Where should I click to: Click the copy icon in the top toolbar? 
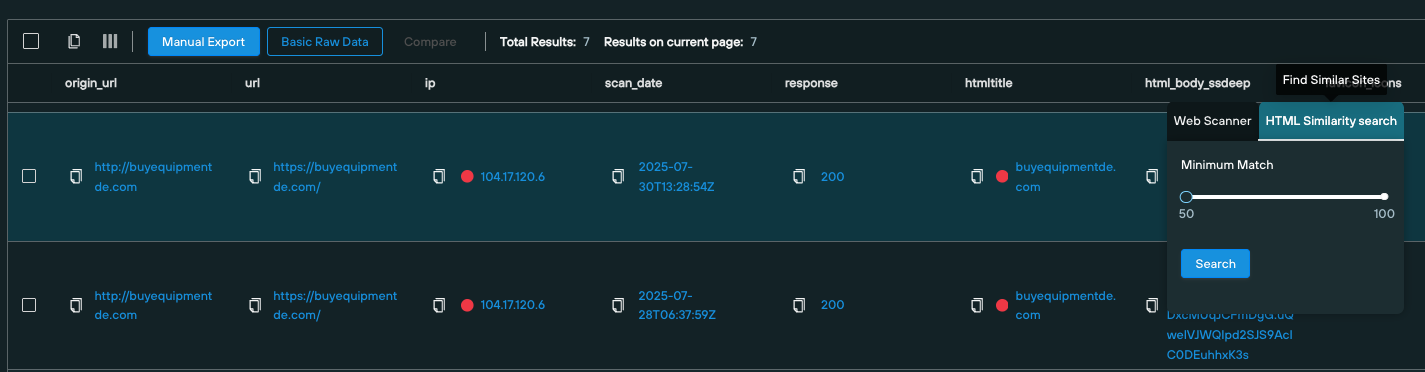74,41
